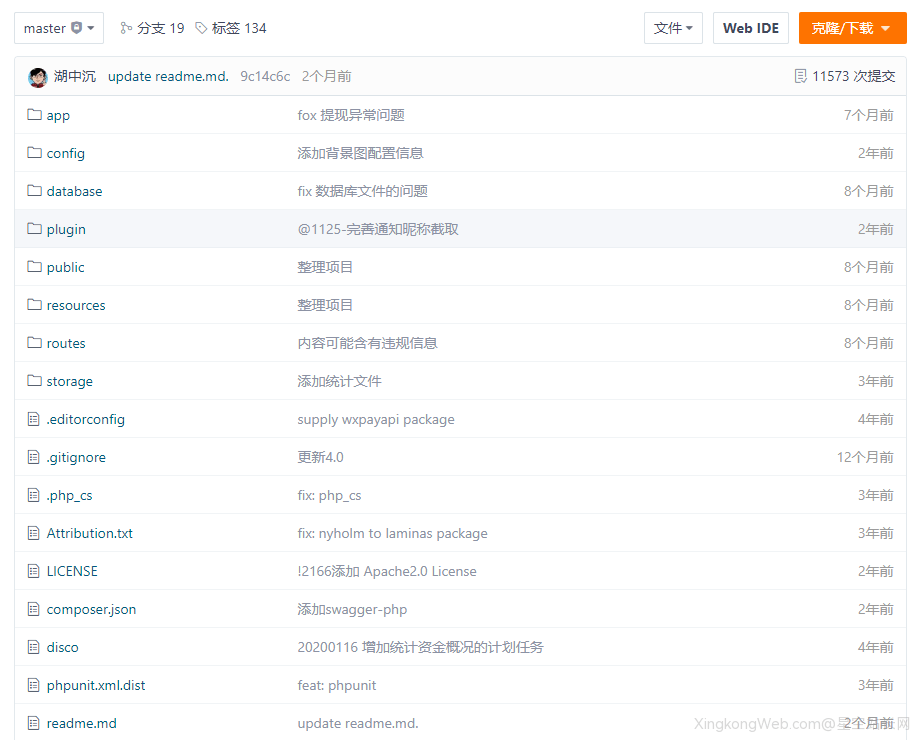Click the app folder icon

(x=35, y=114)
